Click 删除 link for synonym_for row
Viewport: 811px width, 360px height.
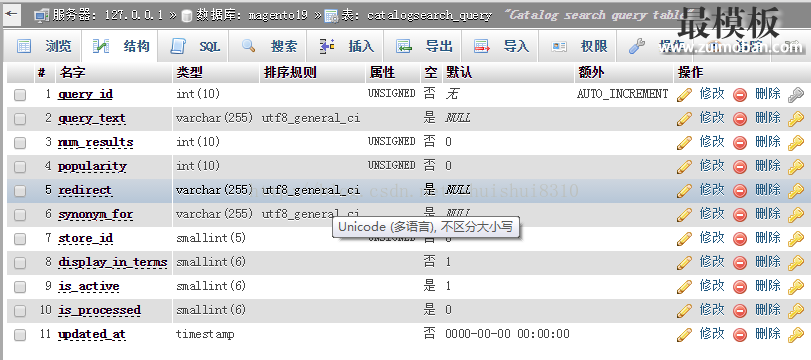[x=768, y=214]
